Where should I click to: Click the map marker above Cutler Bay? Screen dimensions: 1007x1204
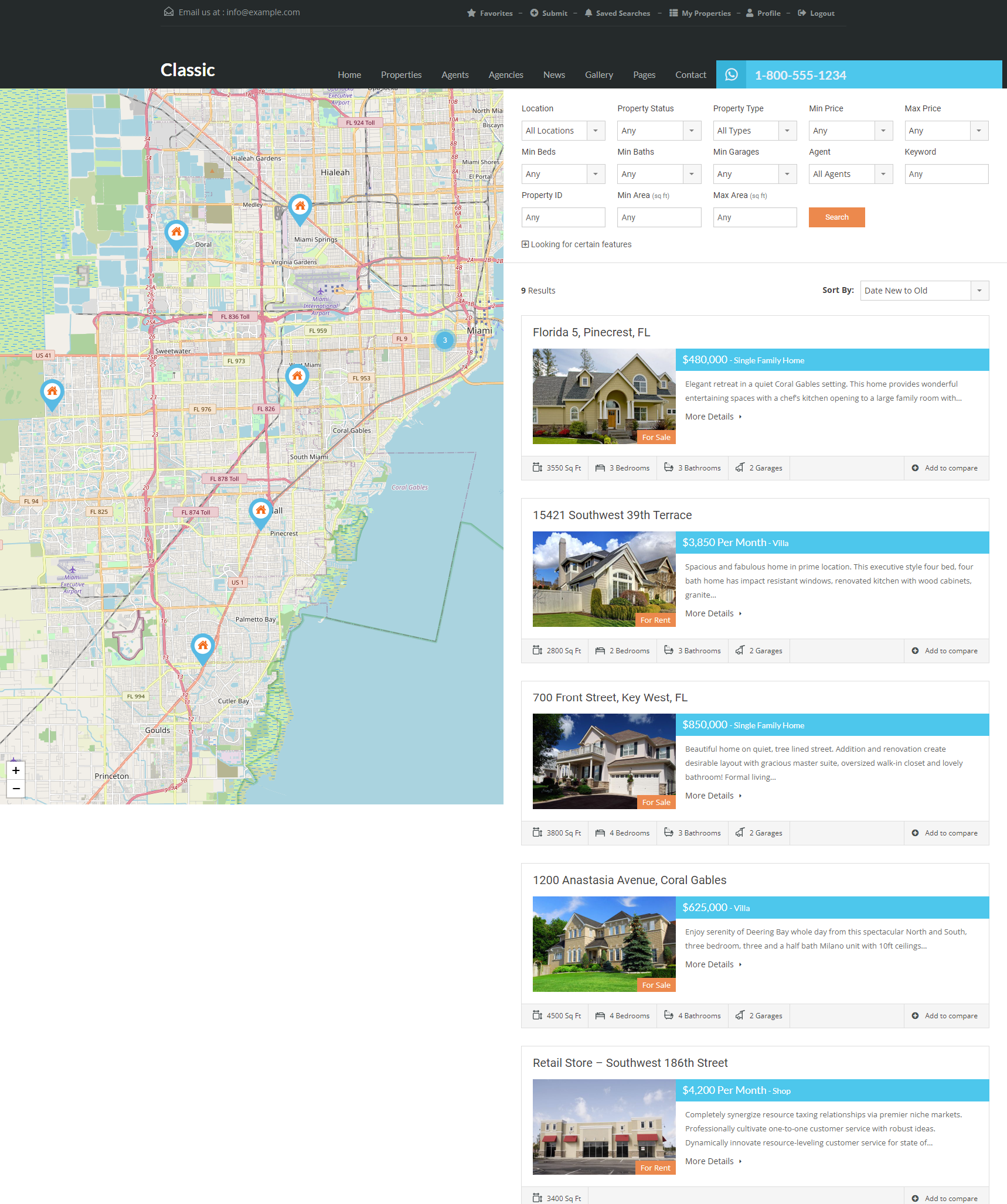click(203, 649)
